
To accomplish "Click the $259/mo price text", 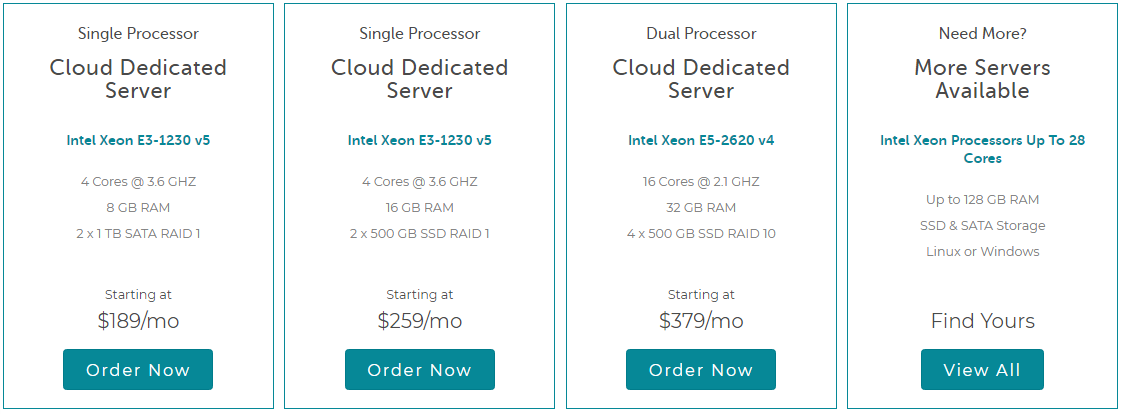I will point(419,321).
